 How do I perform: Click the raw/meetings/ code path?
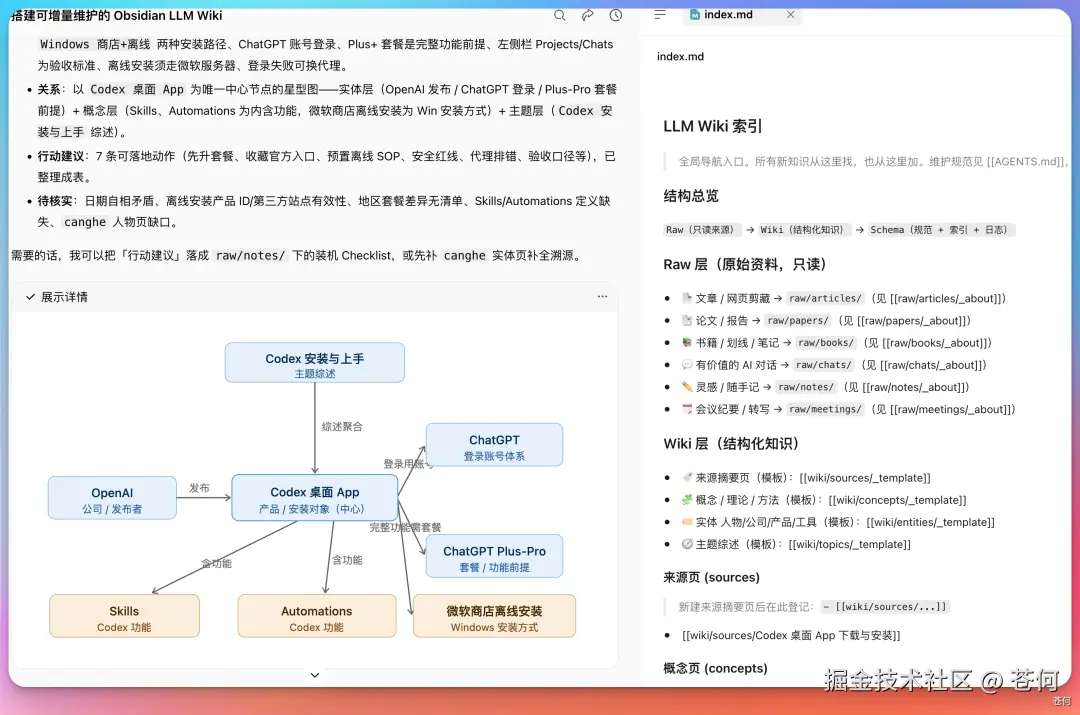pyautogui.click(x=825, y=408)
